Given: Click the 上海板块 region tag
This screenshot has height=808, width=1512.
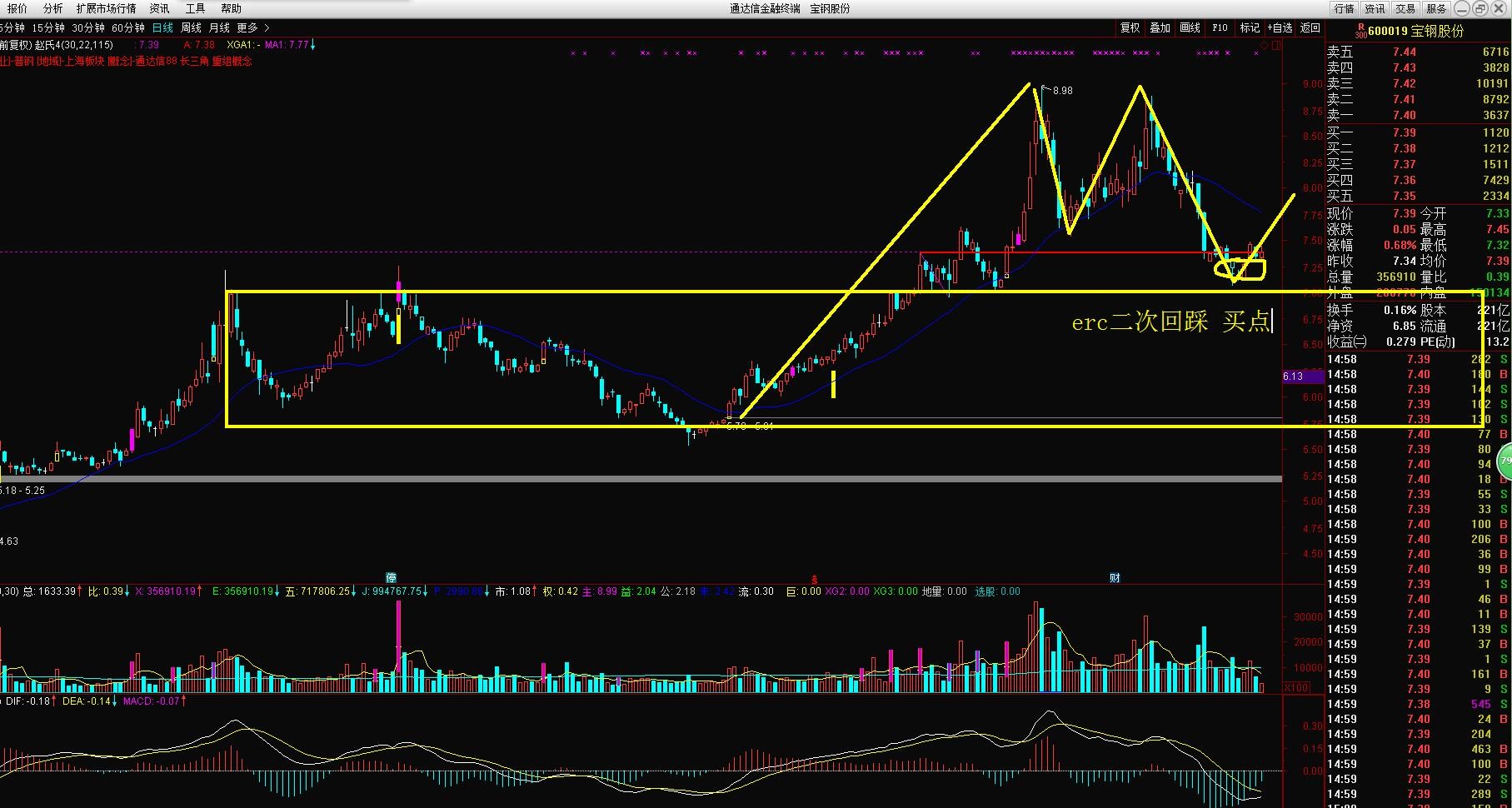Looking at the screenshot, I should (86, 61).
